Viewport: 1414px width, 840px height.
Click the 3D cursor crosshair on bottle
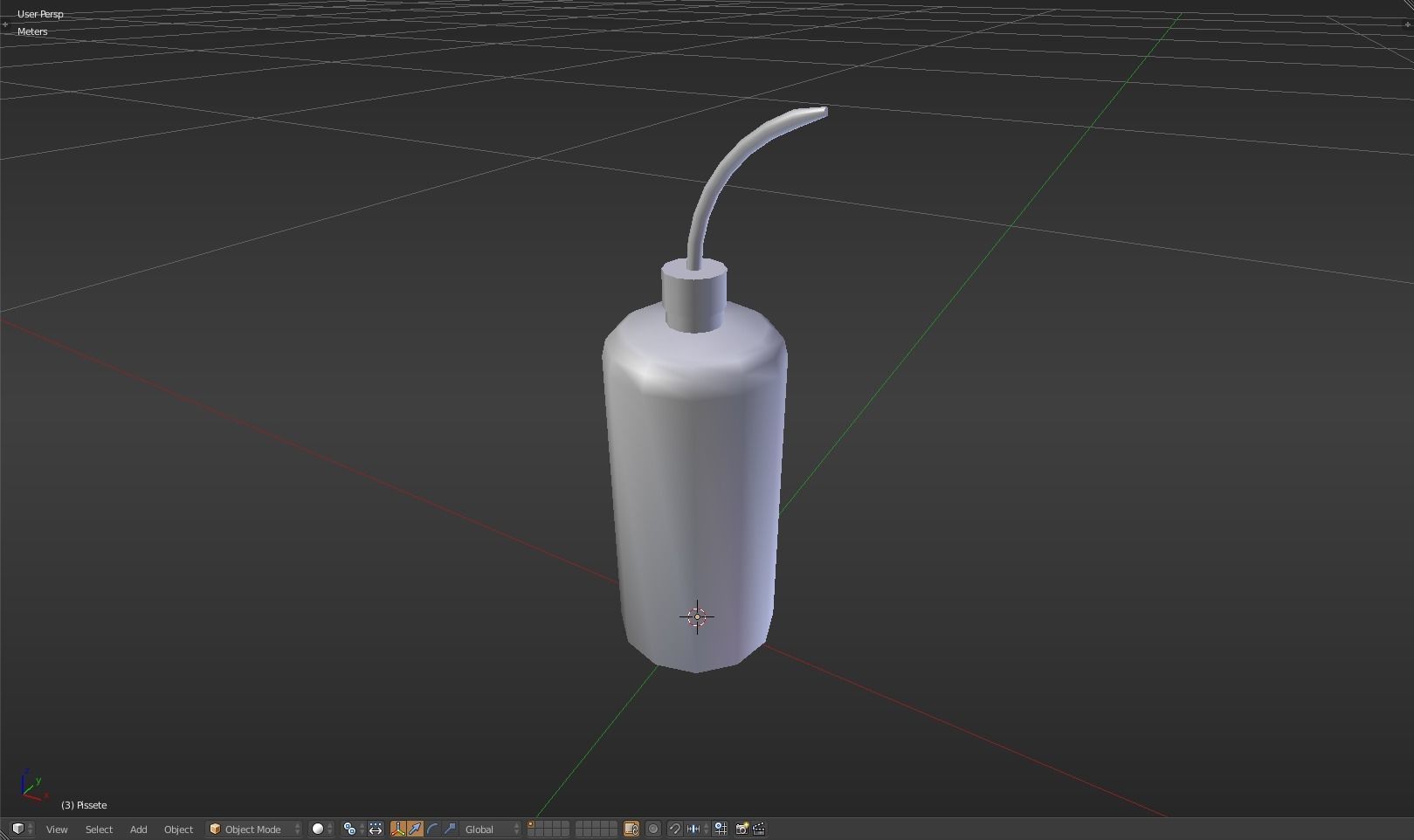tap(697, 616)
